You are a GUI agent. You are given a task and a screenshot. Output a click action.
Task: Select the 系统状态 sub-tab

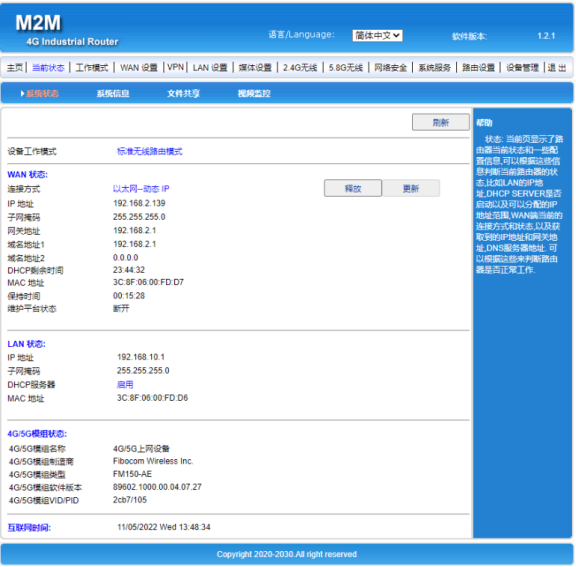(42, 94)
